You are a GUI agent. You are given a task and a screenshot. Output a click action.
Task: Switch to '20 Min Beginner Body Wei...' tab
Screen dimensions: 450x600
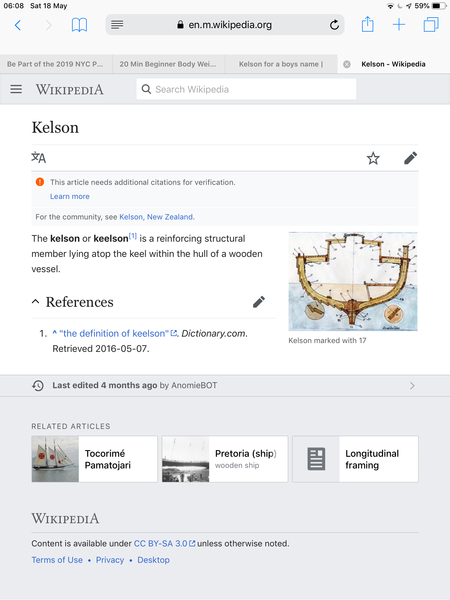tap(168, 64)
